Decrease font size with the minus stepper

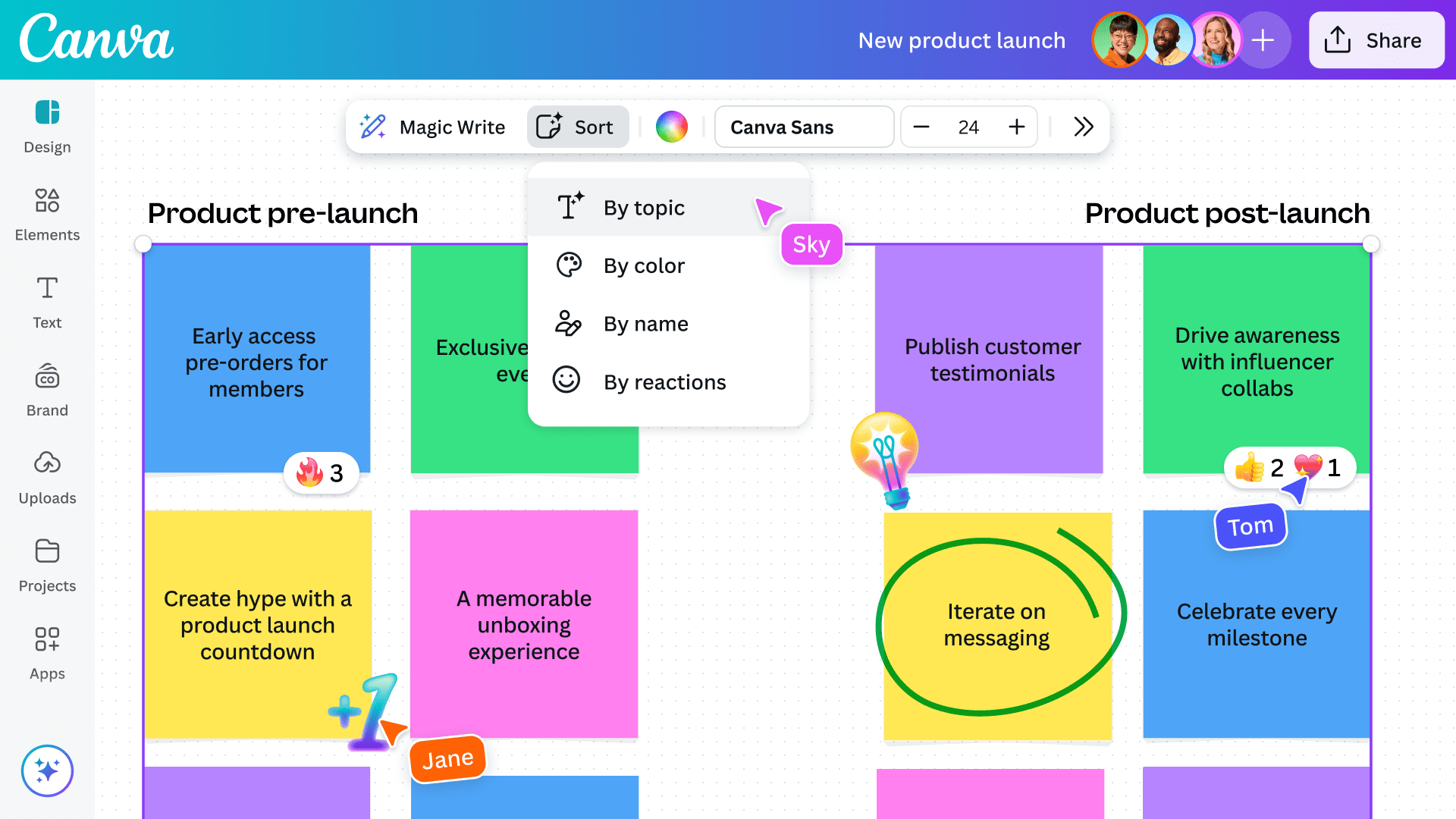click(x=921, y=127)
